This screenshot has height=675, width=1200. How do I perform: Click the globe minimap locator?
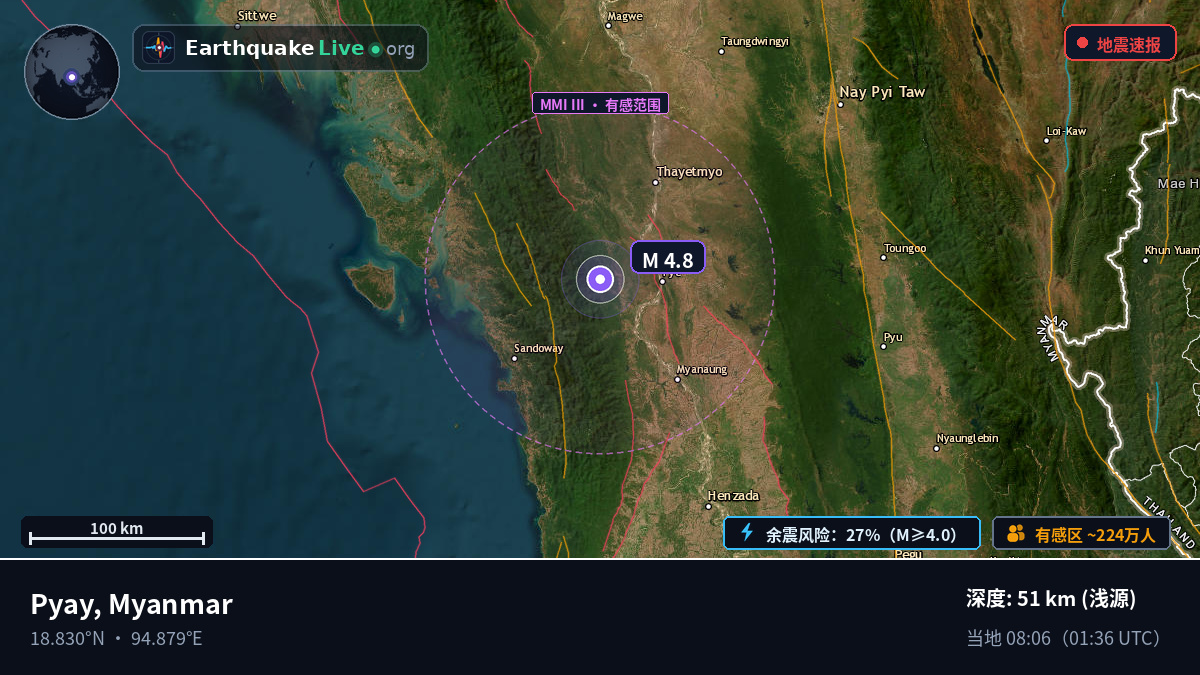point(72,72)
